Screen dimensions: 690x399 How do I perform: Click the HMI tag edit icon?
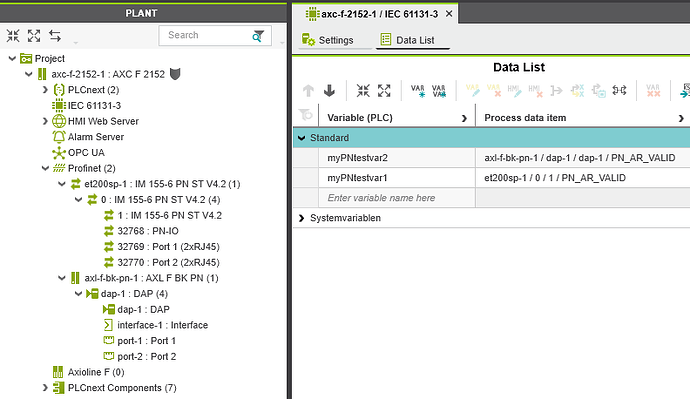pos(514,91)
